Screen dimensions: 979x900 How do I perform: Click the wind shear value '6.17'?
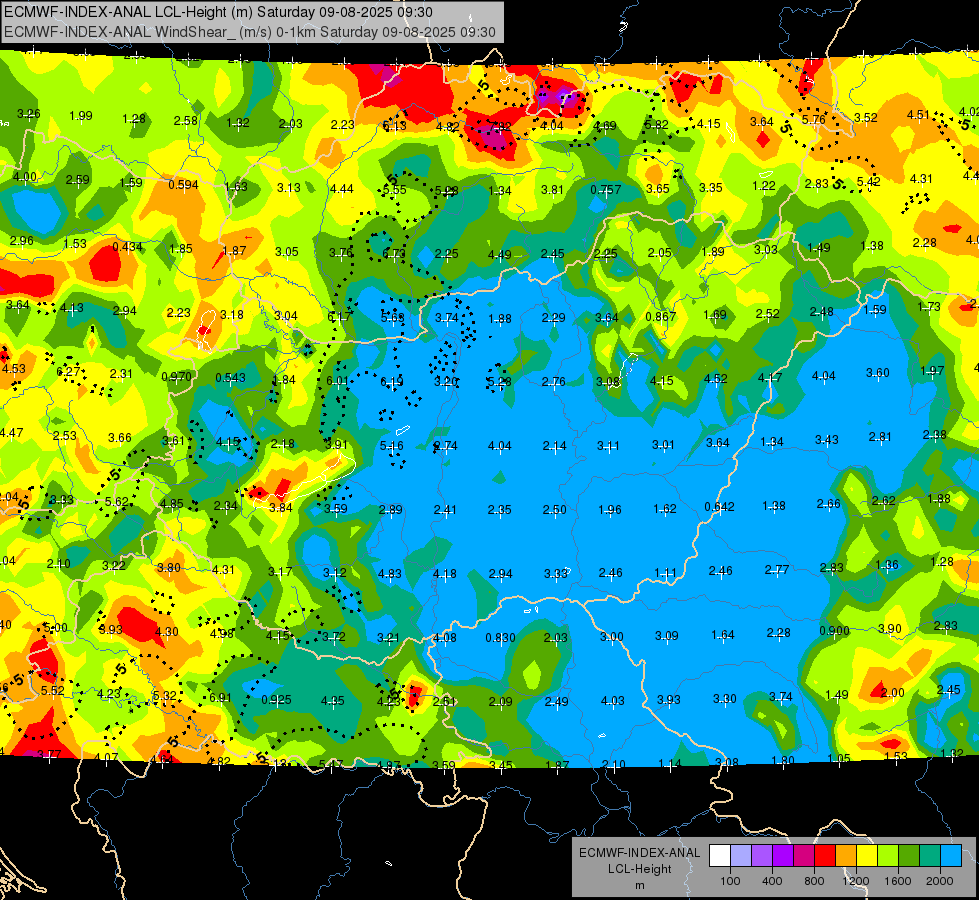coord(339,317)
